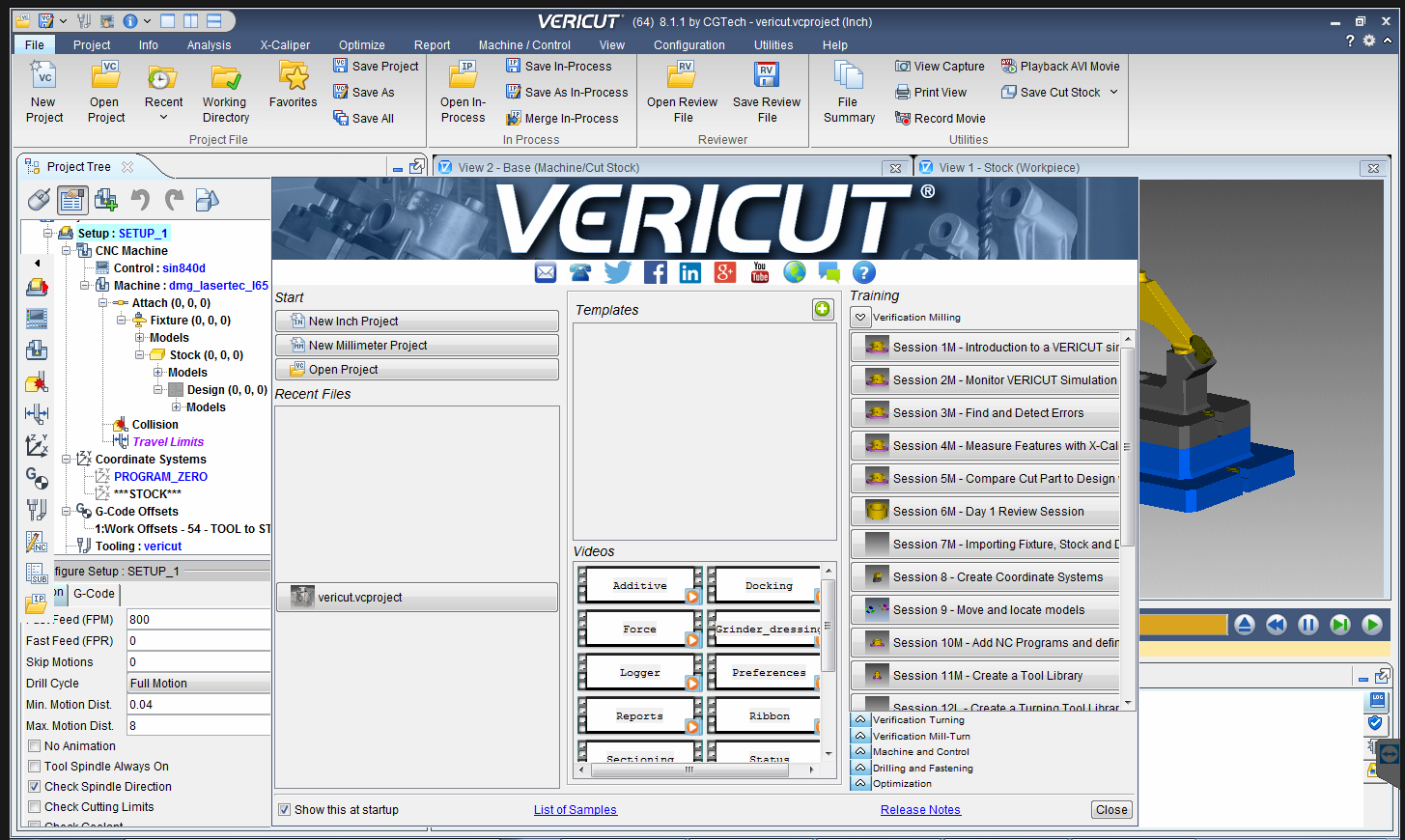
Task: Expand the Optimization training section
Action: (860, 783)
